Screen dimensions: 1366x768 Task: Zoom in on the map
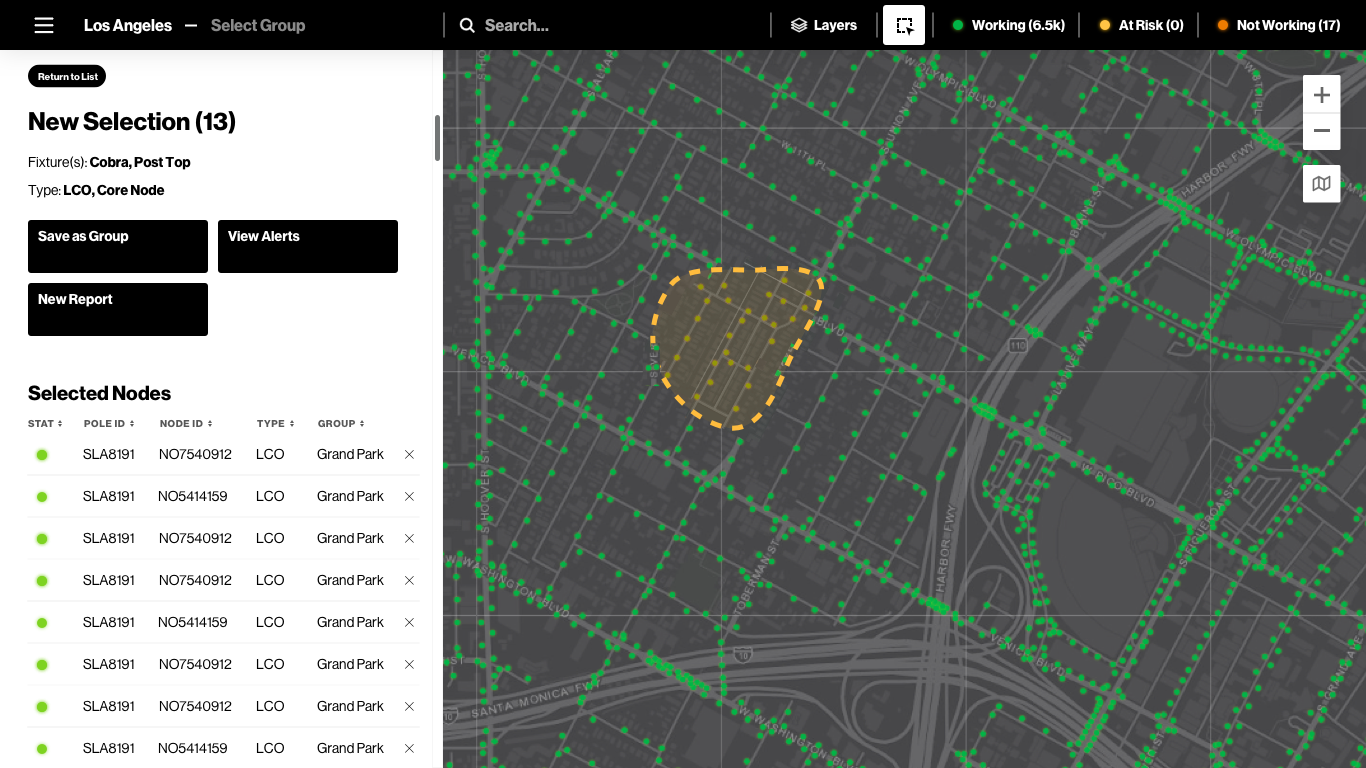point(1321,95)
